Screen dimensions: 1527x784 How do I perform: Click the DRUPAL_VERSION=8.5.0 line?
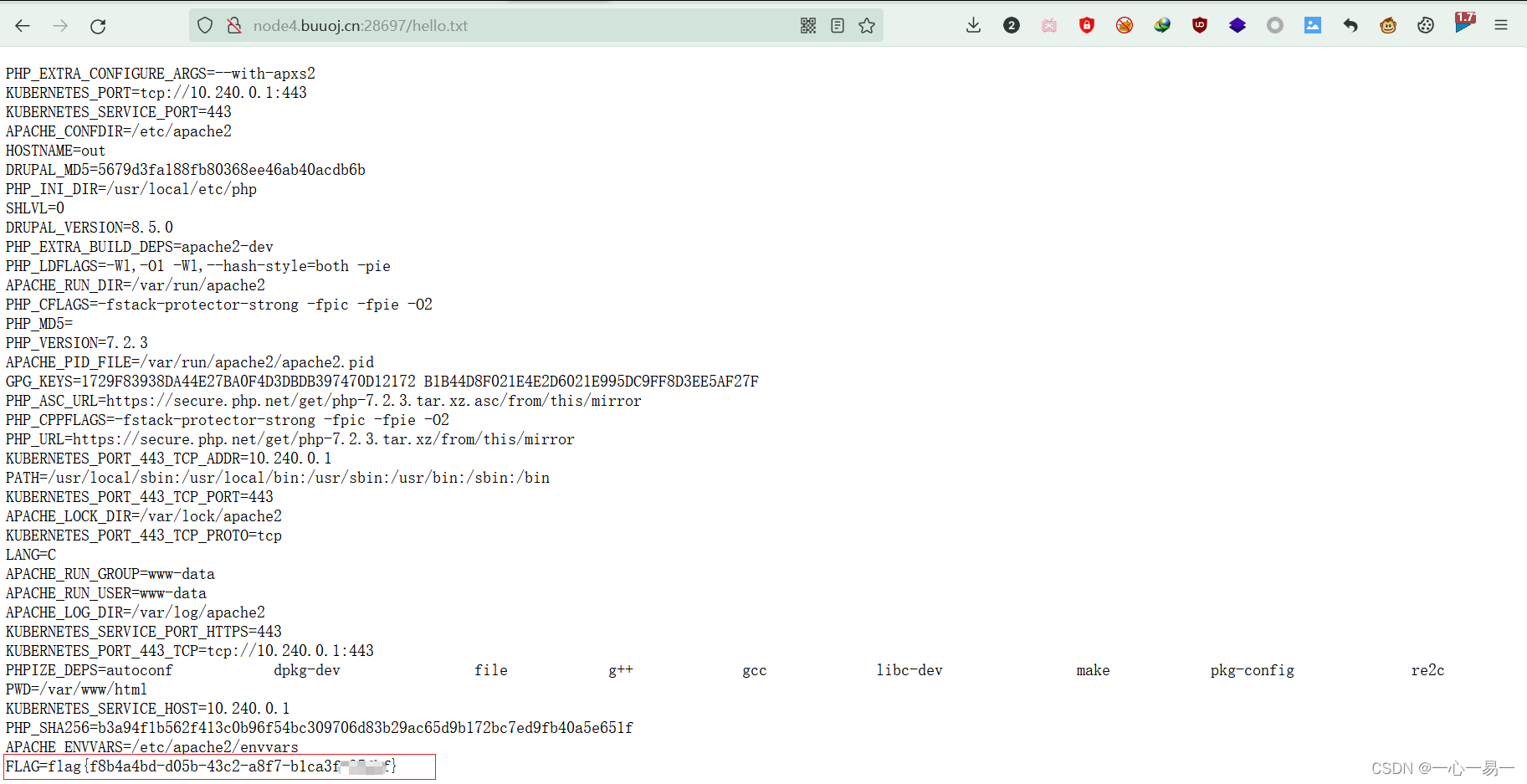90,228
